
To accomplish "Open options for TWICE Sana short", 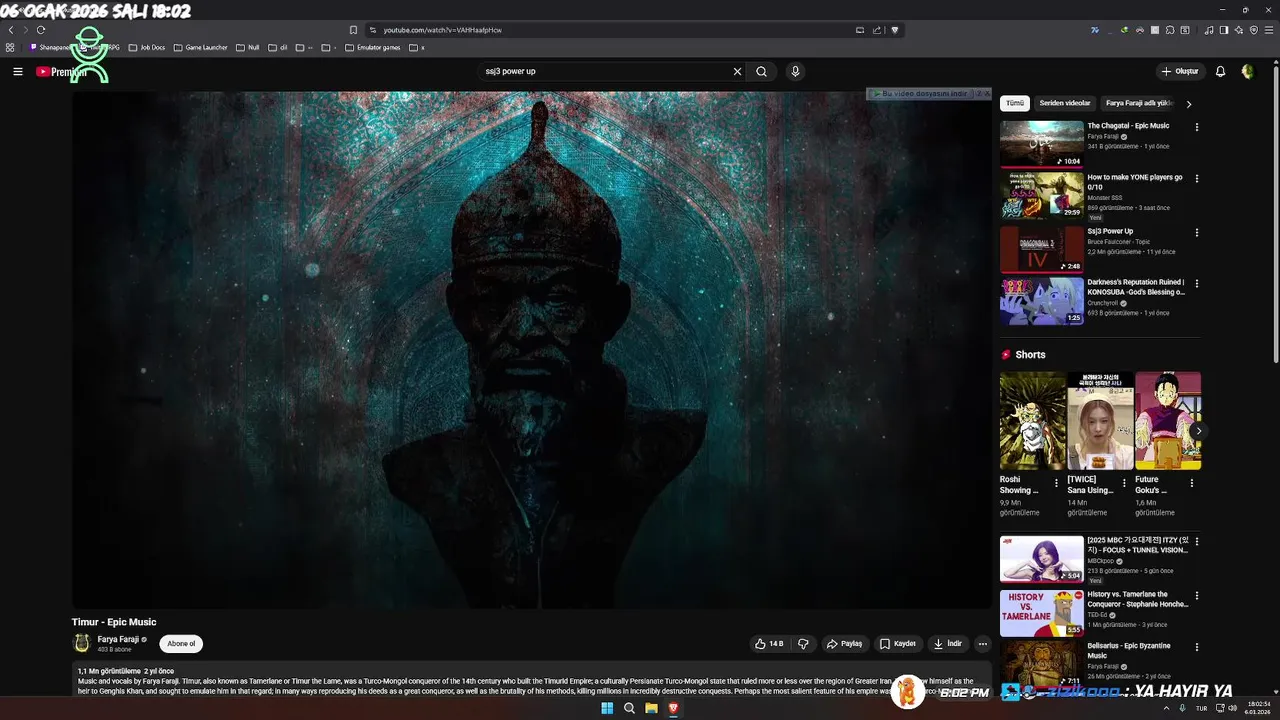I will coord(1124,483).
